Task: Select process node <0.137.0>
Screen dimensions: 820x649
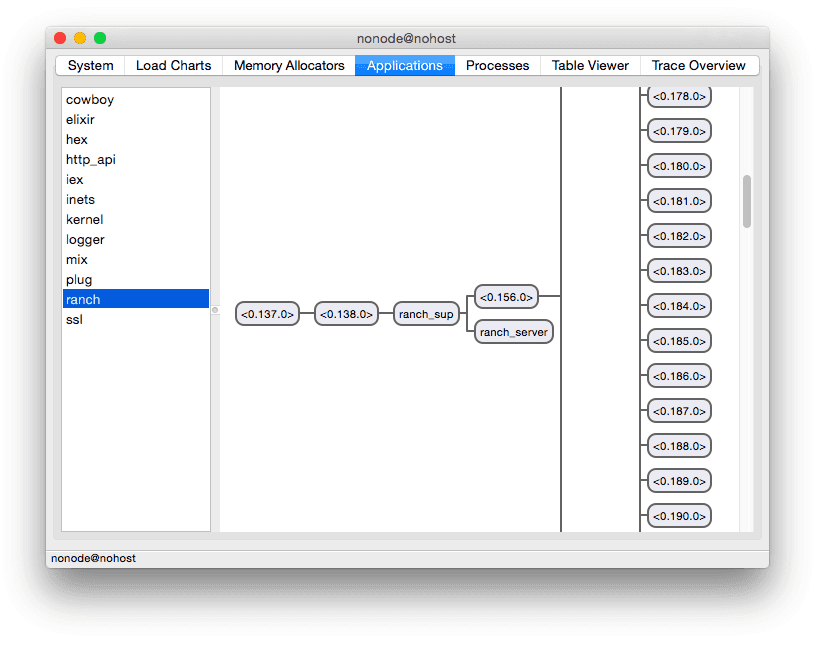Action: coord(267,314)
